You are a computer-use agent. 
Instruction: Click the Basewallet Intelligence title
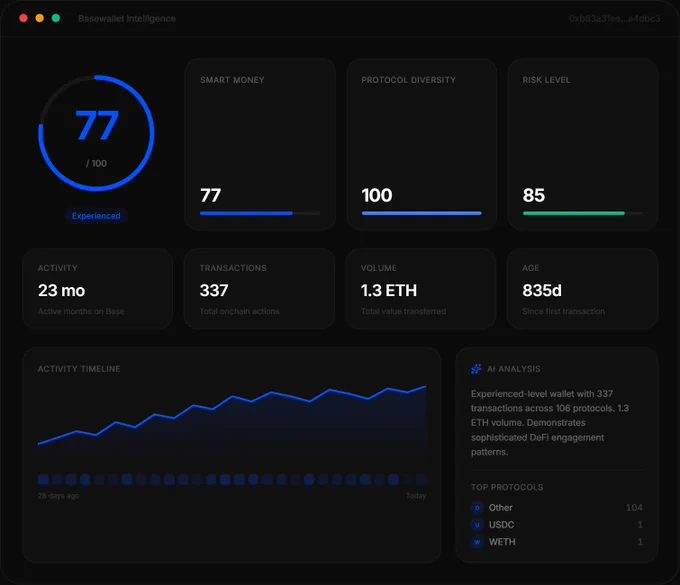coord(127,19)
